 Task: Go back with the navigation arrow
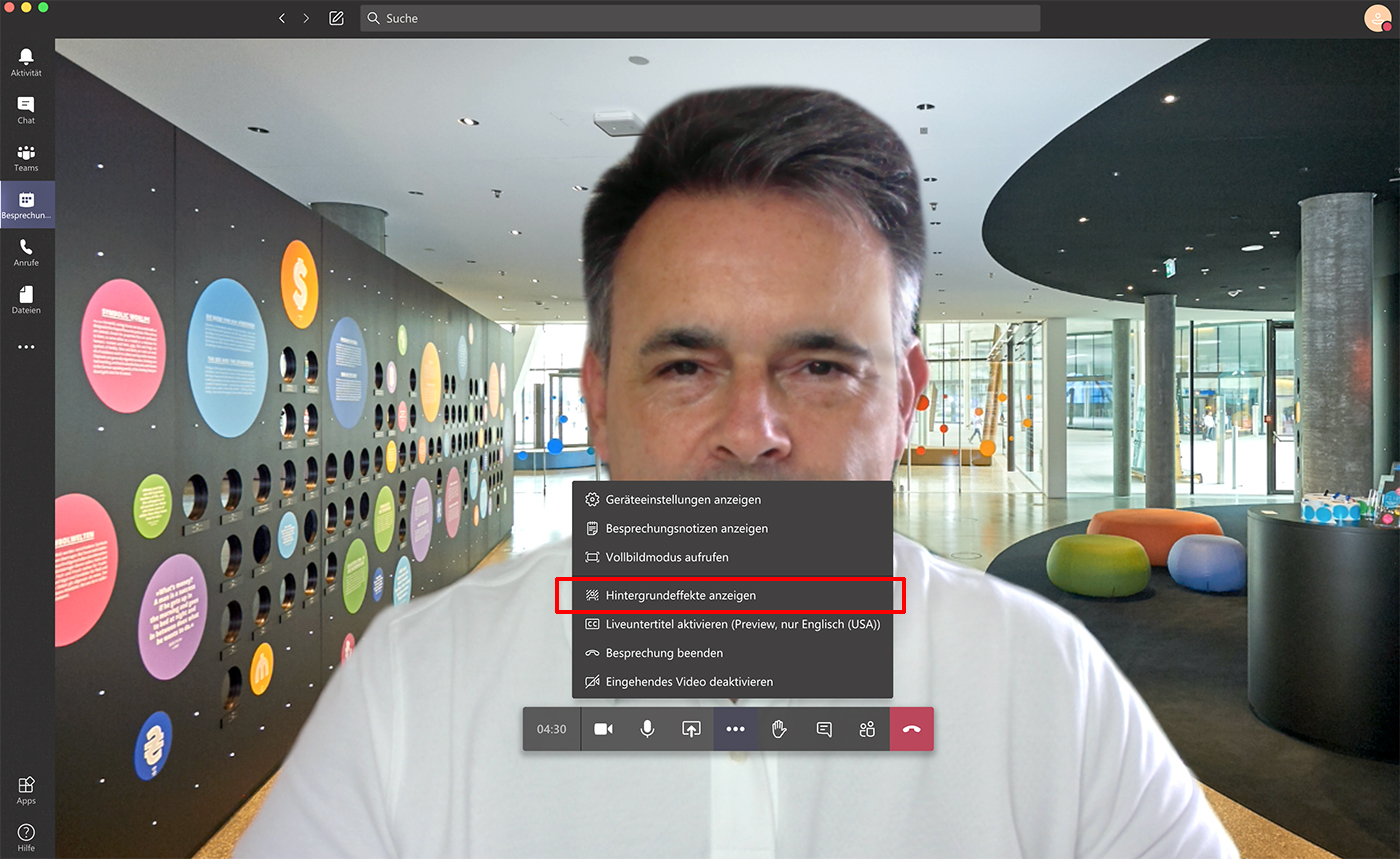(x=282, y=18)
